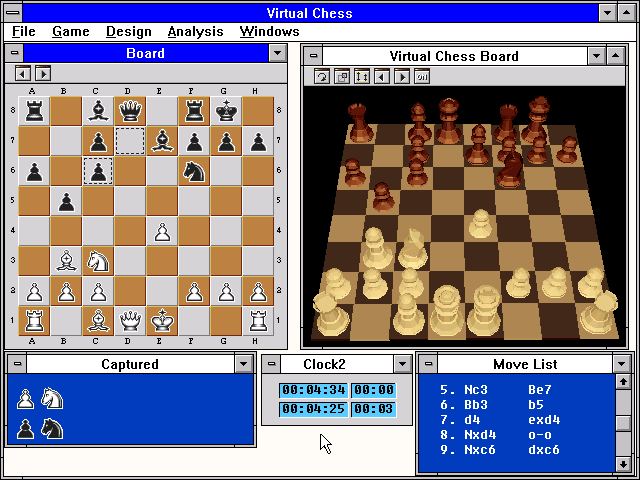Open the File menu
The height and width of the screenshot is (480, 640).
click(x=24, y=31)
